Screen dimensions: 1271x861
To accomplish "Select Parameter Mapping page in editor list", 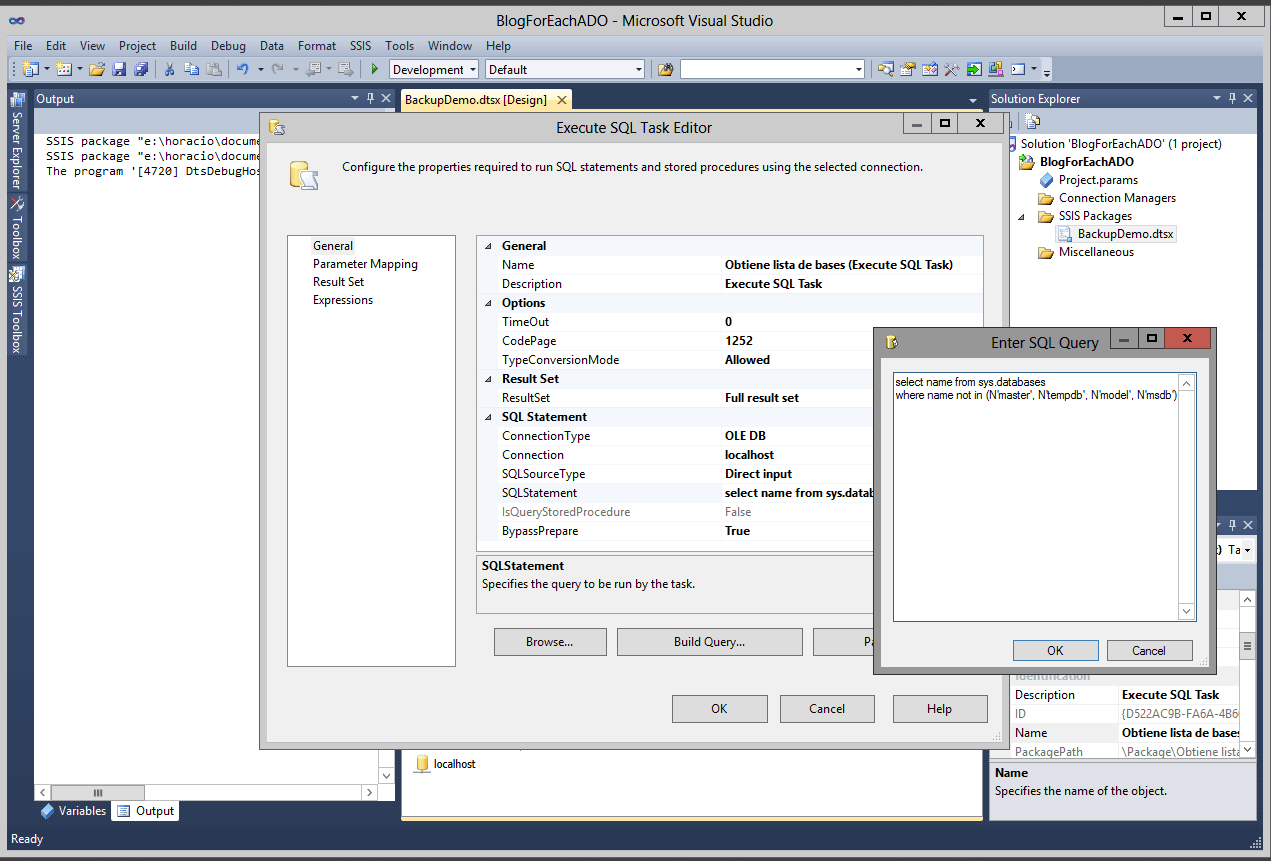I will coord(365,264).
